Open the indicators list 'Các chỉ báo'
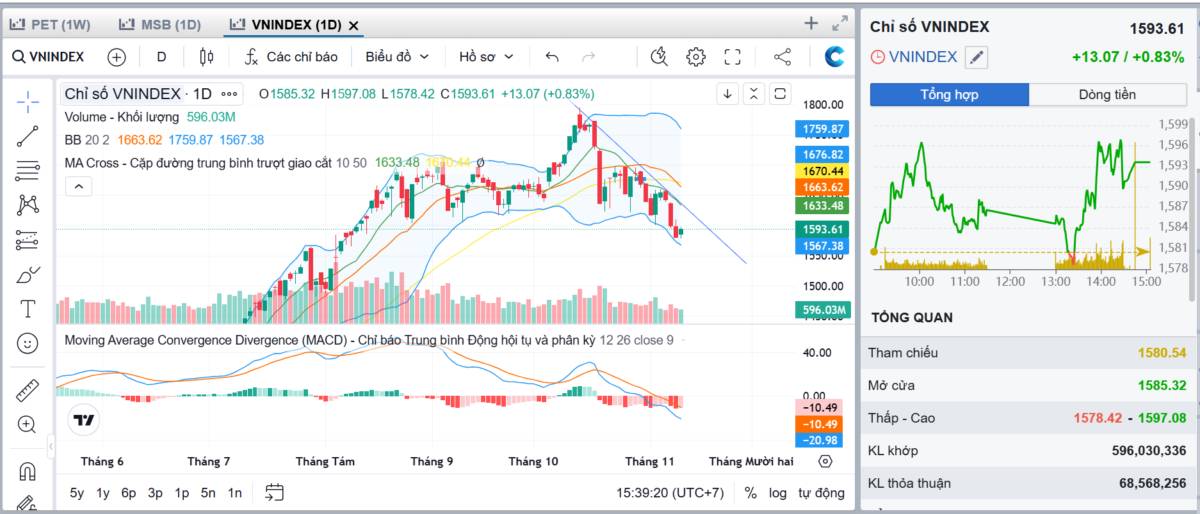1200x514 pixels. (x=291, y=57)
